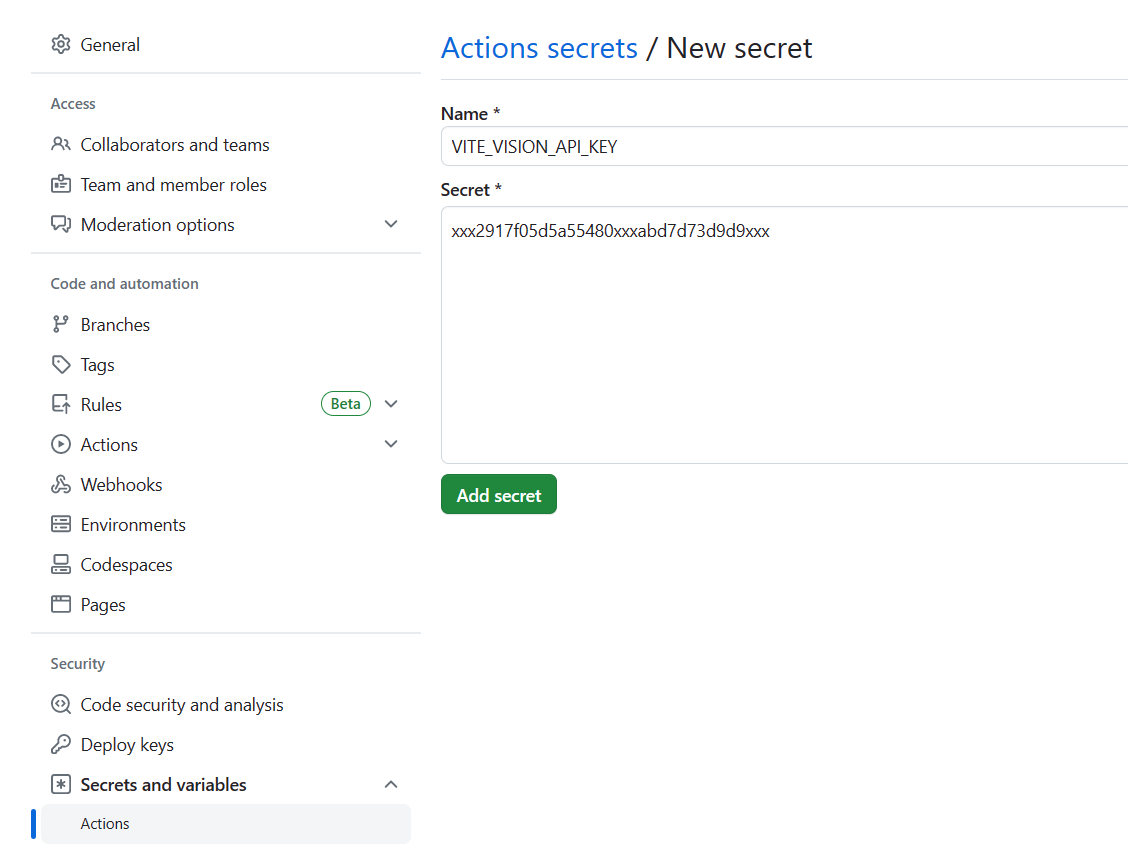Viewport: 1128px width, 851px height.
Task: Open Deploy keys via key icon
Action: [61, 744]
